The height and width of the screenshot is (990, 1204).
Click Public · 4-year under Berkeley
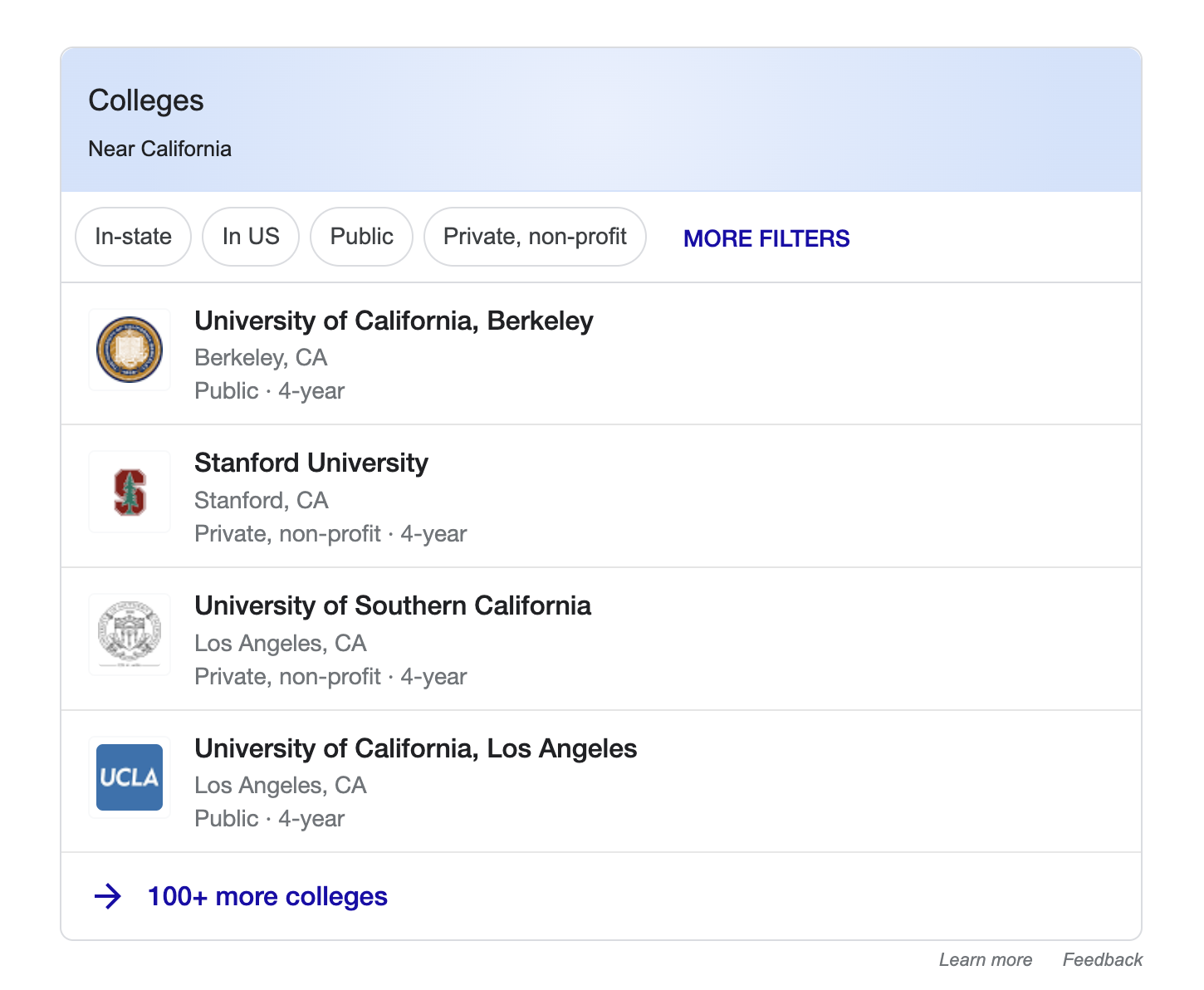point(270,390)
